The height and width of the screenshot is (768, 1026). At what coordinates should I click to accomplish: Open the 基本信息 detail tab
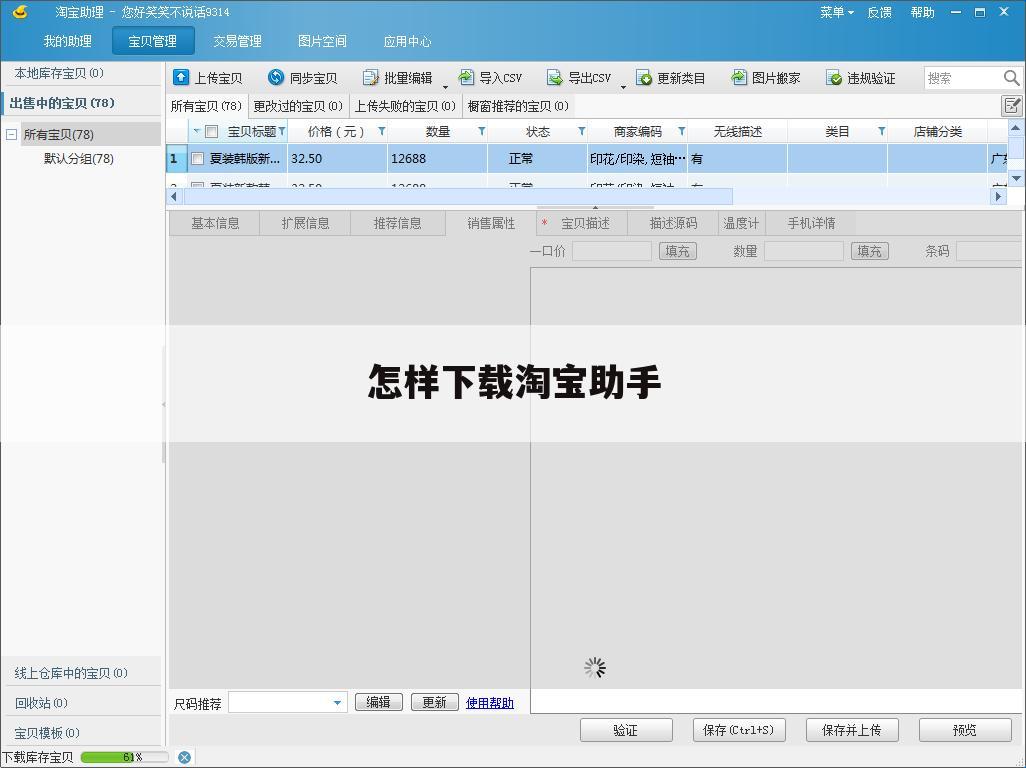pos(215,223)
